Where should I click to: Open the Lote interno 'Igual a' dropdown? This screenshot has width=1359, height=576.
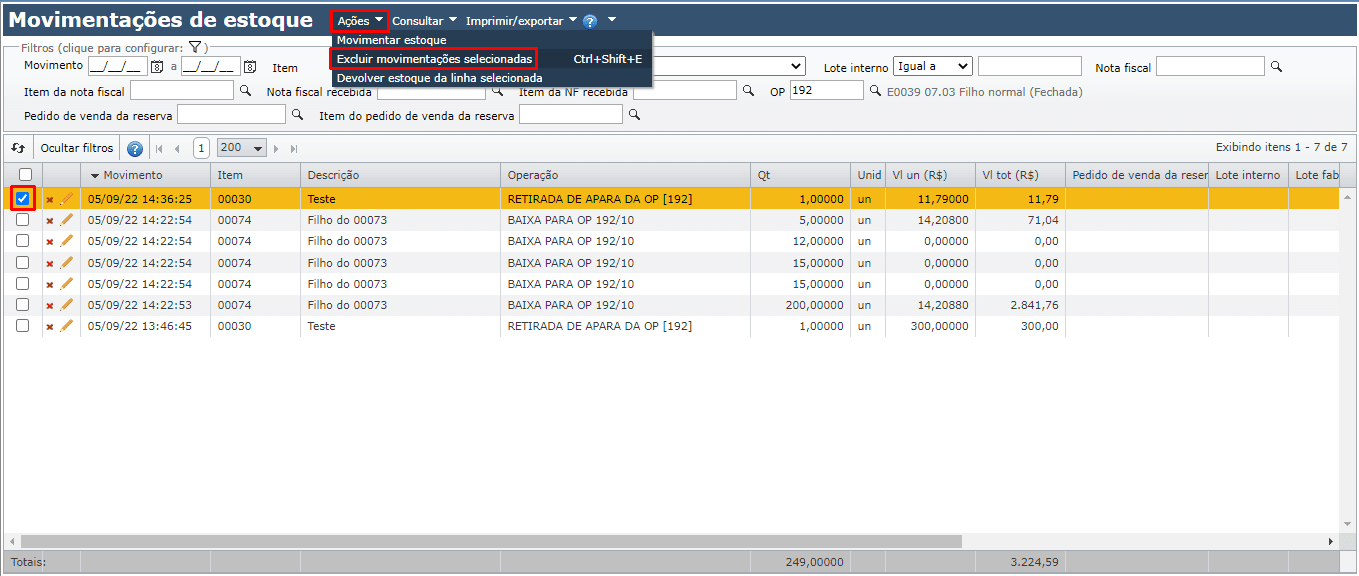click(932, 66)
